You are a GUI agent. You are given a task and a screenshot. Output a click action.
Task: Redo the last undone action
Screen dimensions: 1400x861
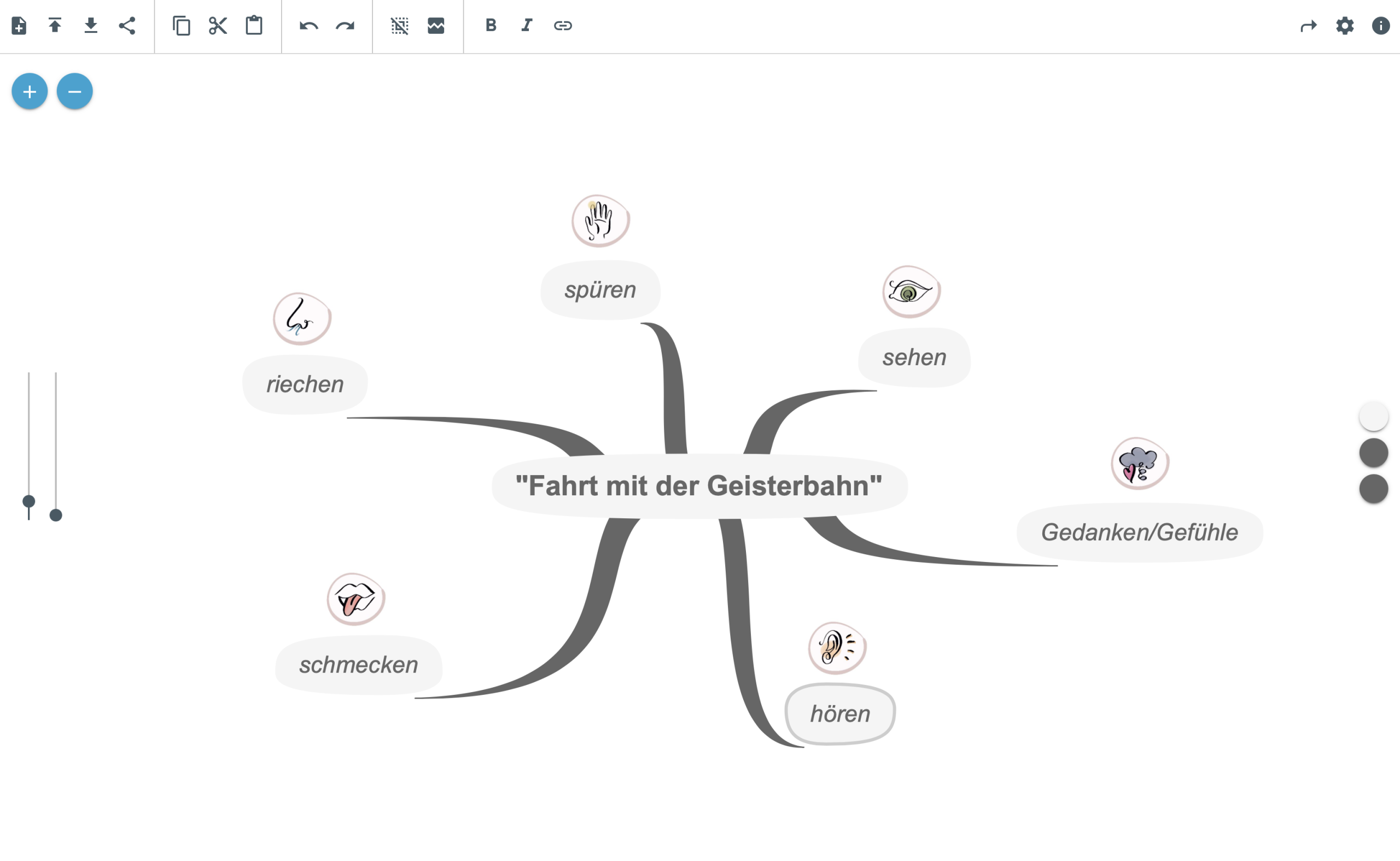[345, 26]
